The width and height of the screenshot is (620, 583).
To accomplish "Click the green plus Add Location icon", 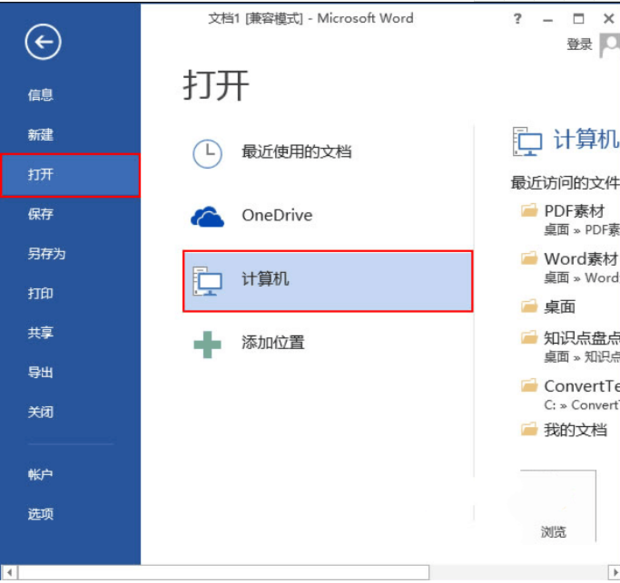I will pyautogui.click(x=207, y=344).
